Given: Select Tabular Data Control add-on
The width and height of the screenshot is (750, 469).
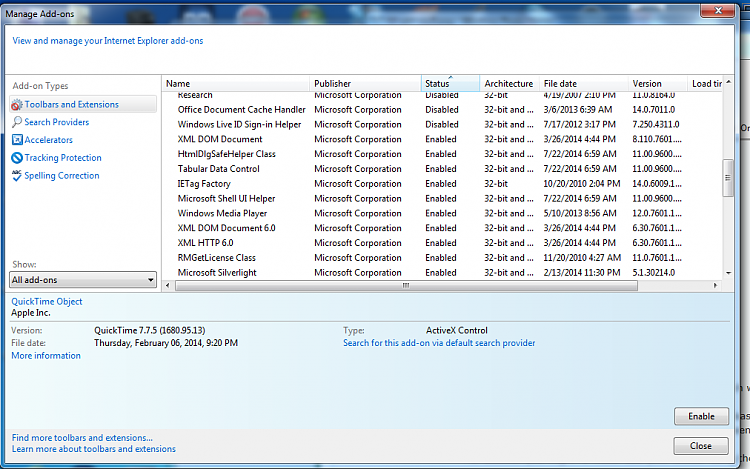Looking at the screenshot, I should point(442,169).
